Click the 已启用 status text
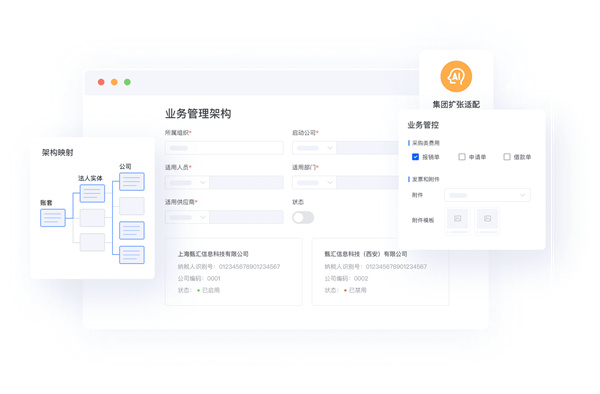 pos(211,290)
